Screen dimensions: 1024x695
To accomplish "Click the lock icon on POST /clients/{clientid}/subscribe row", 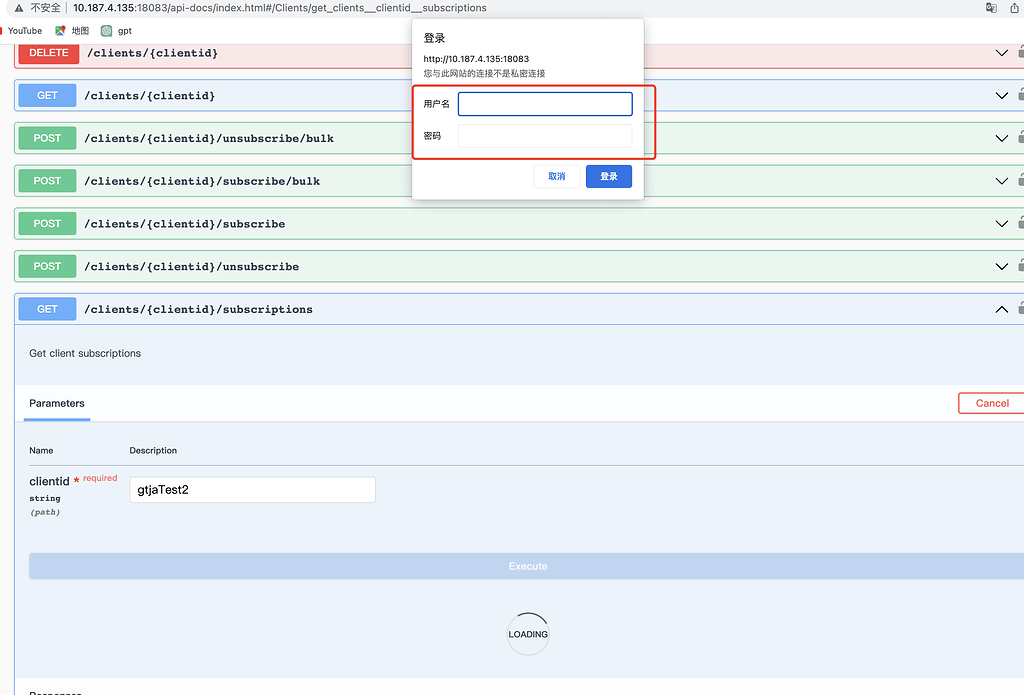I will 1020,223.
